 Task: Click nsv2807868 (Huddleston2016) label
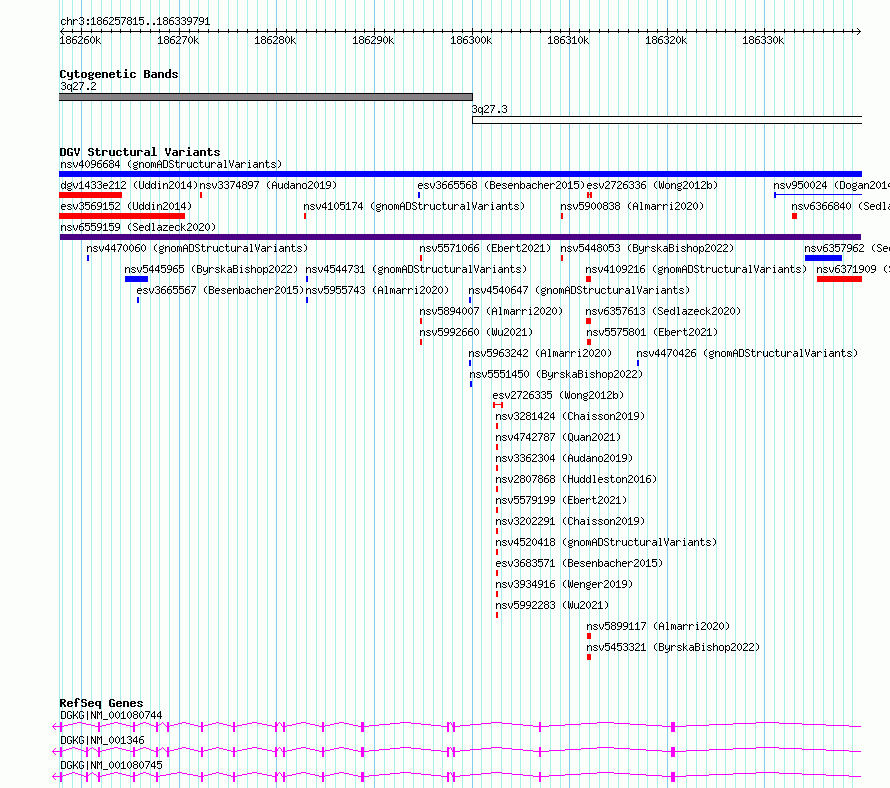[x=576, y=480]
